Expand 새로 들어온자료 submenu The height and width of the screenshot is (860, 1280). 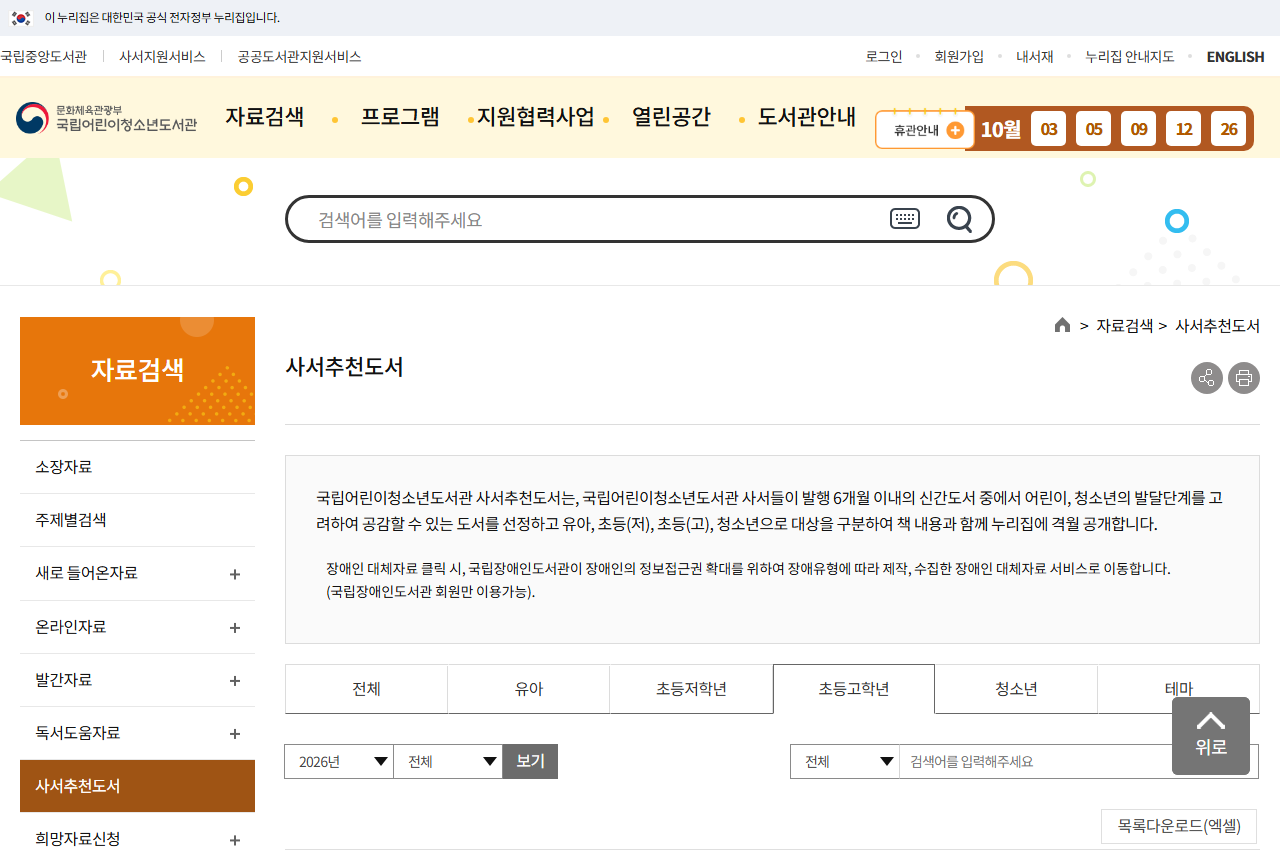(x=235, y=574)
